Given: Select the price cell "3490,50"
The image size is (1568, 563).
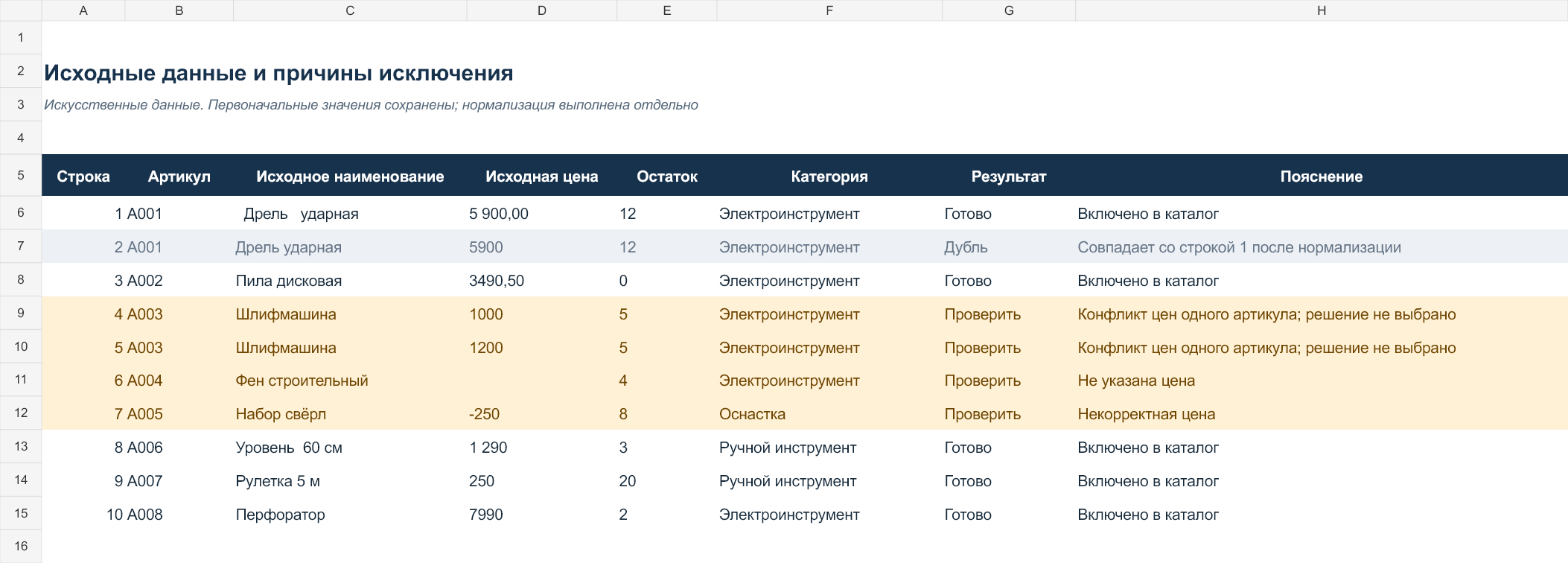Looking at the screenshot, I should [x=542, y=281].
